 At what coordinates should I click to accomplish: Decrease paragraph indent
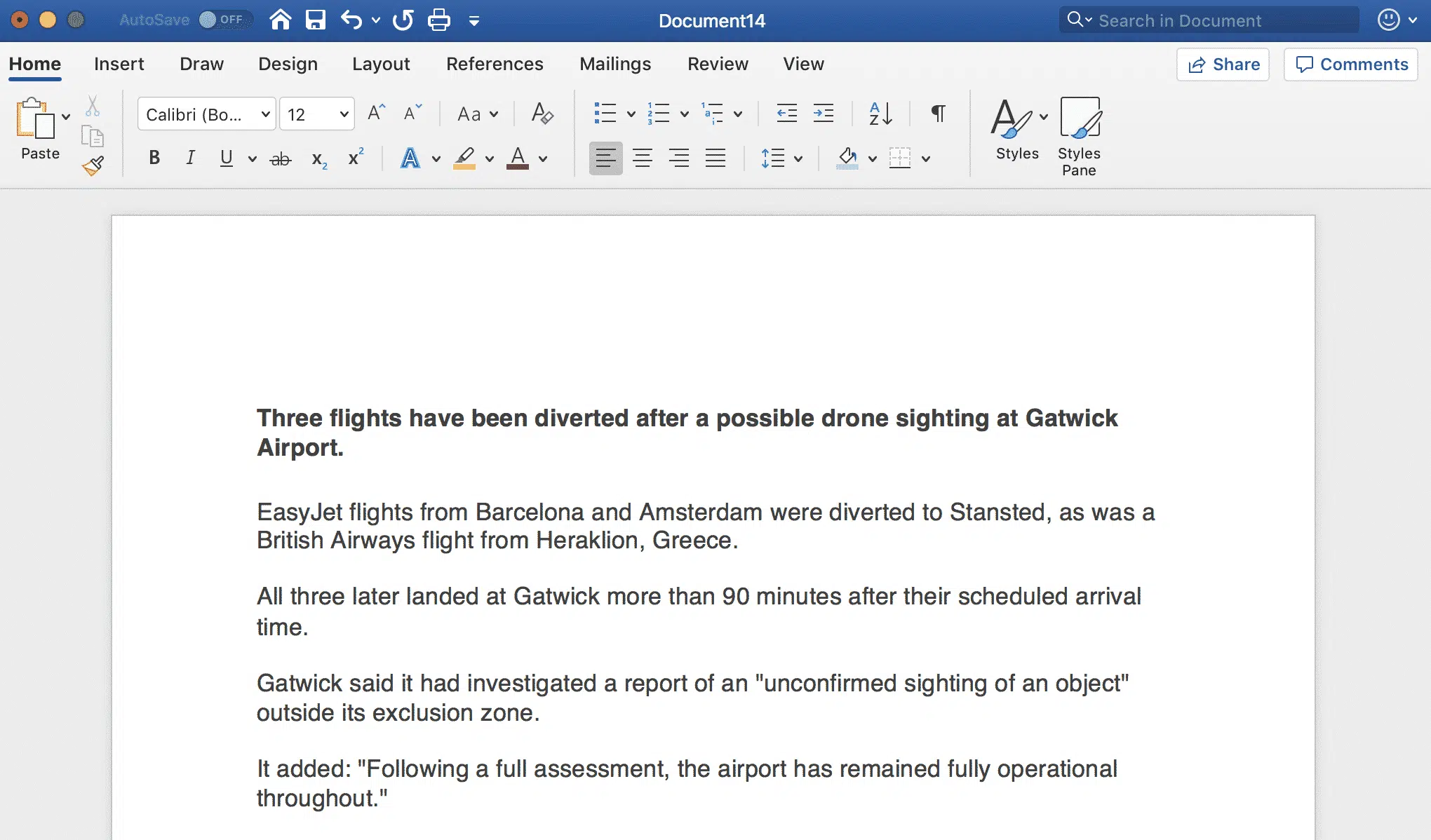coord(787,113)
